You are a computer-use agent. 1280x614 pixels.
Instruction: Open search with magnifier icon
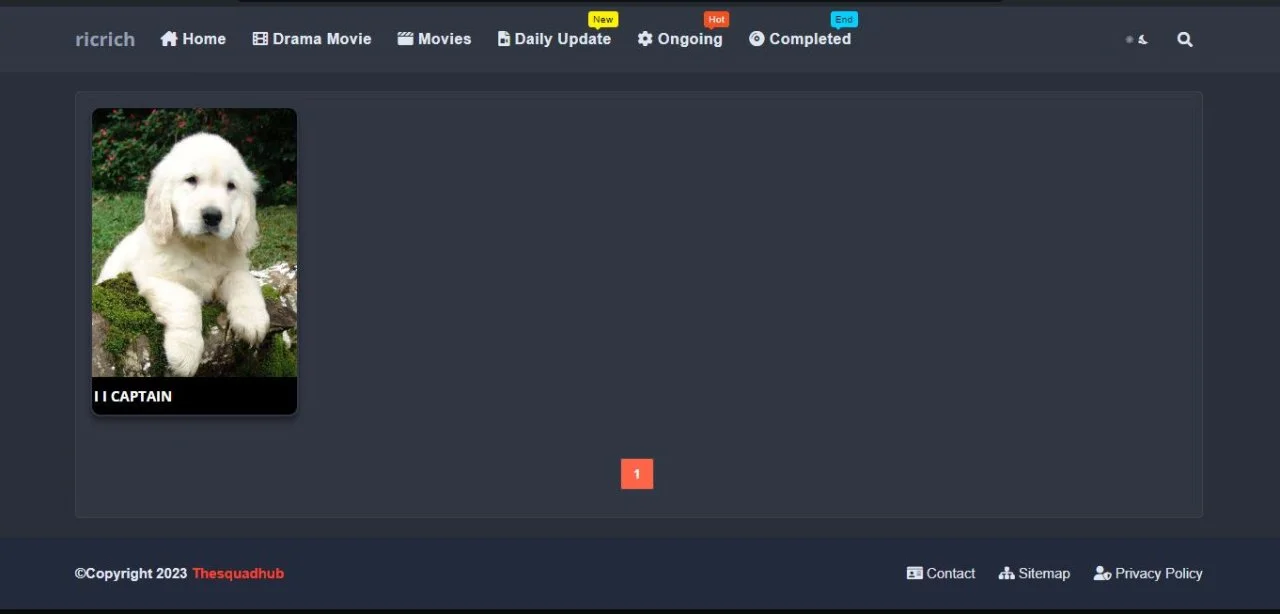click(x=1185, y=40)
